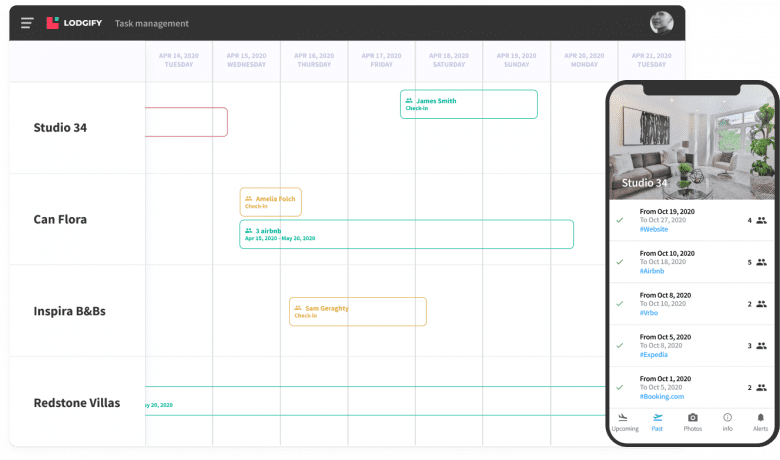The width and height of the screenshot is (780, 460).
Task: Open the hamburger menu in header
Action: click(x=27, y=23)
